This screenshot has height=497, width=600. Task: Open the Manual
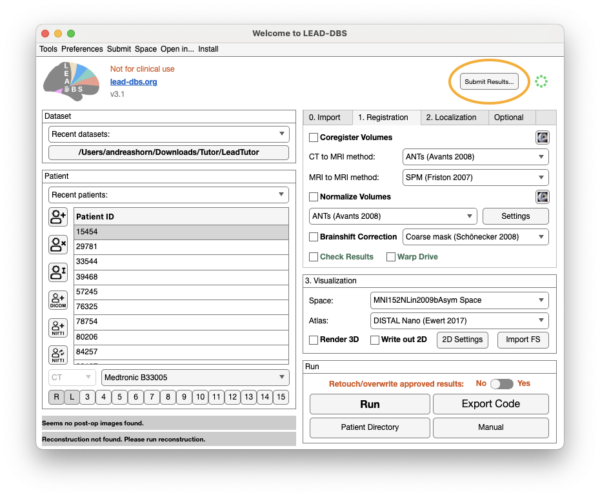[491, 427]
